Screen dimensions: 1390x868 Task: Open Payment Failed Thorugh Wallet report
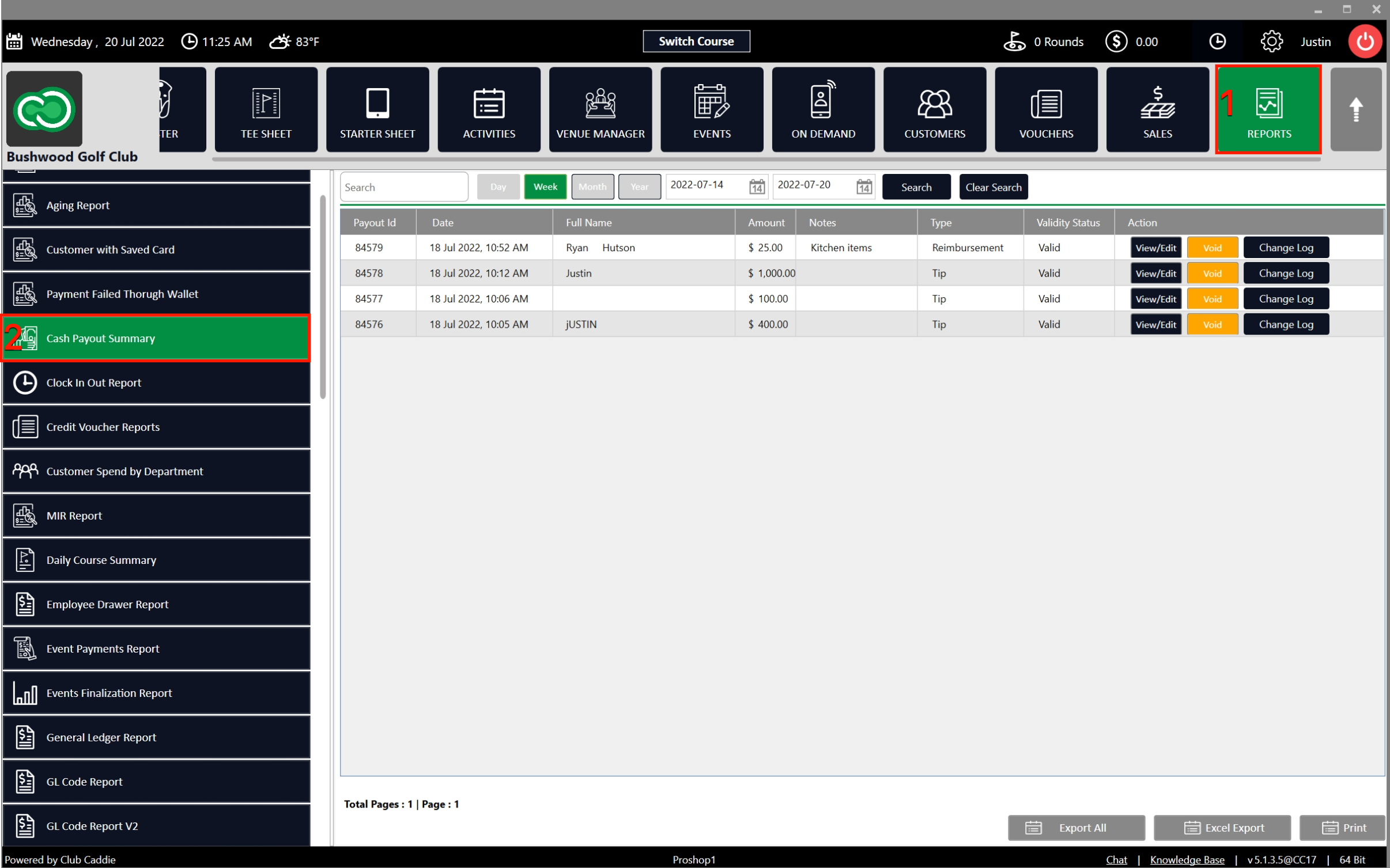point(157,294)
